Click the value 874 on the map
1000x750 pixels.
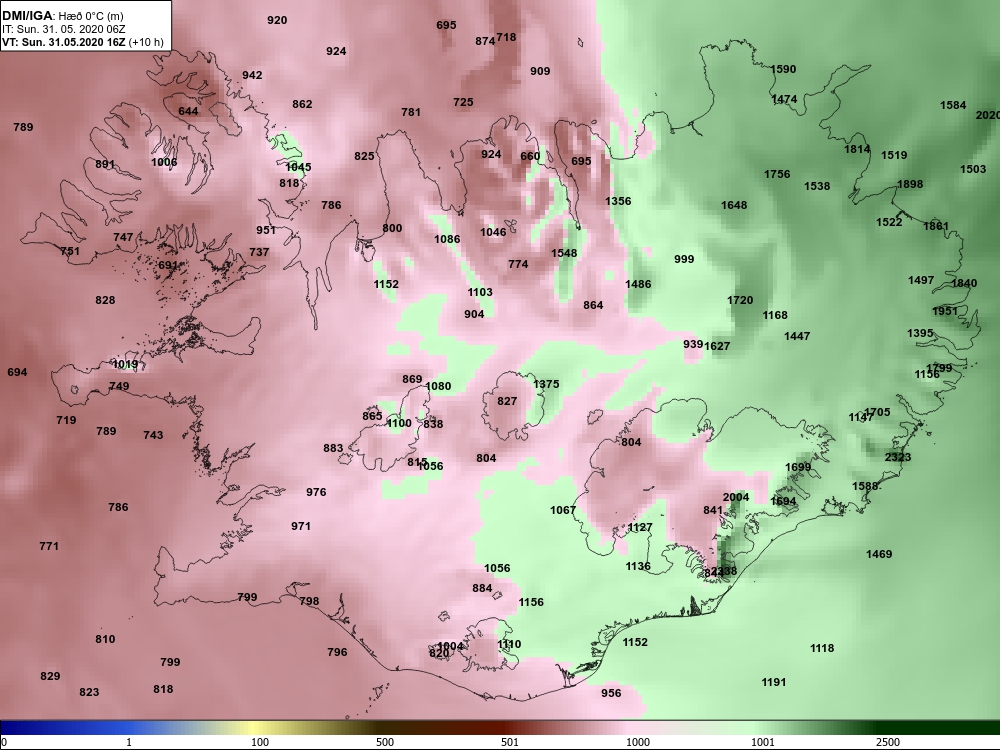485,41
